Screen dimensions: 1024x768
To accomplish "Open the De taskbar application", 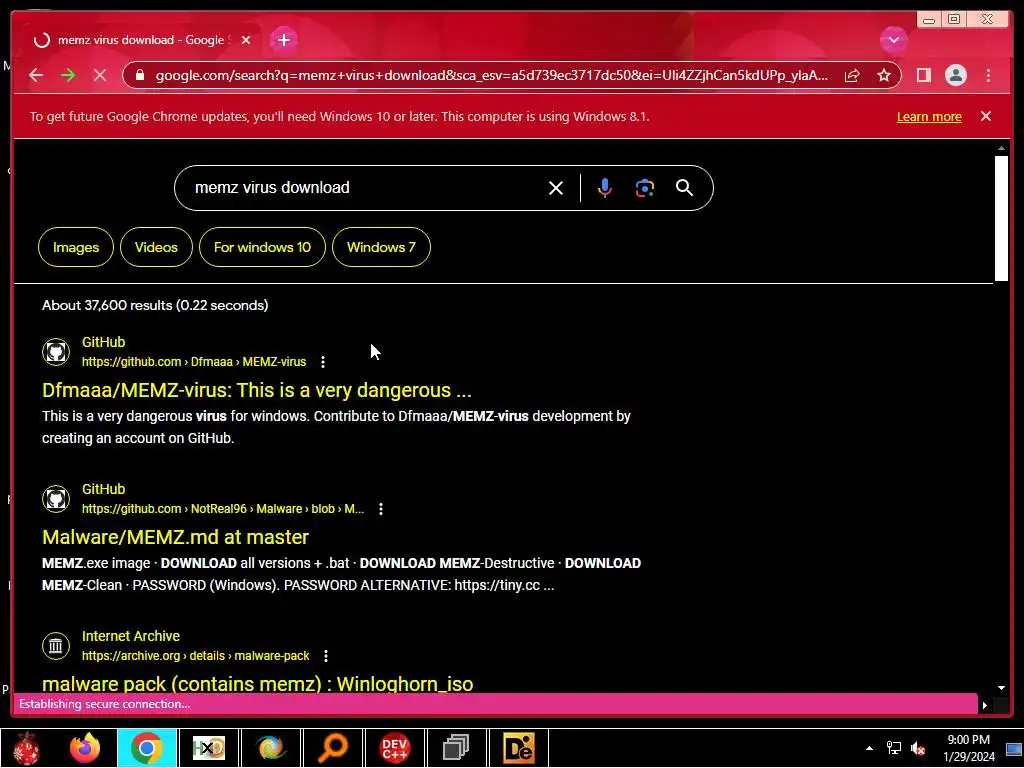I will click(519, 748).
